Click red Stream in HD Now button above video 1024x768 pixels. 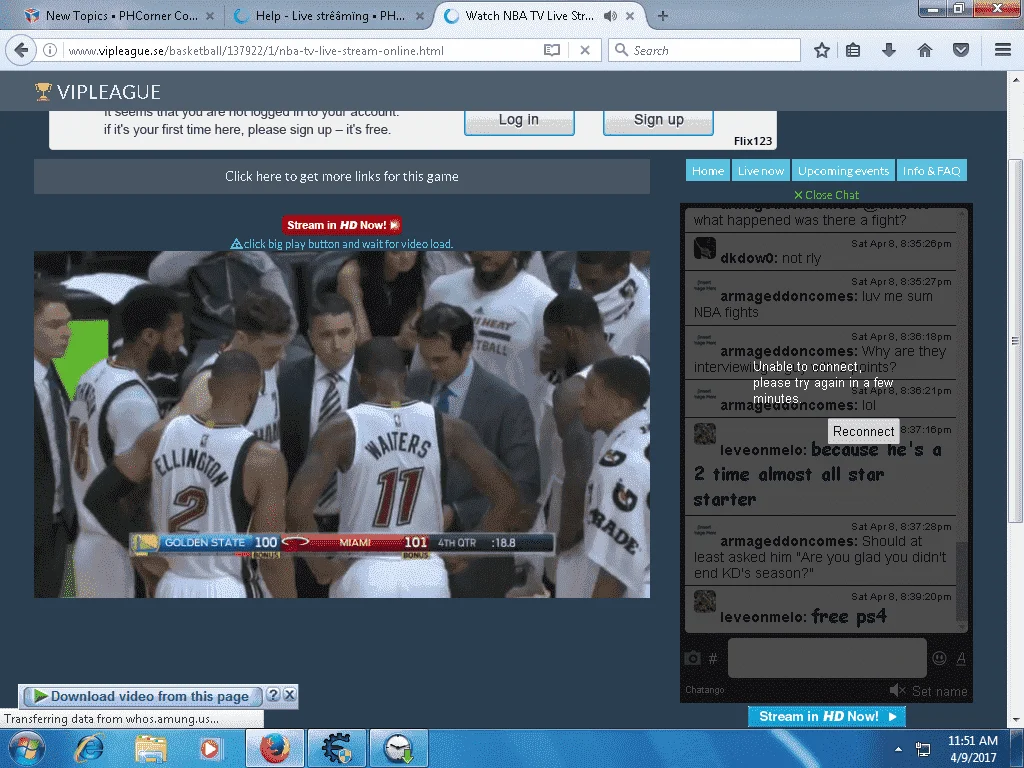tap(342, 225)
